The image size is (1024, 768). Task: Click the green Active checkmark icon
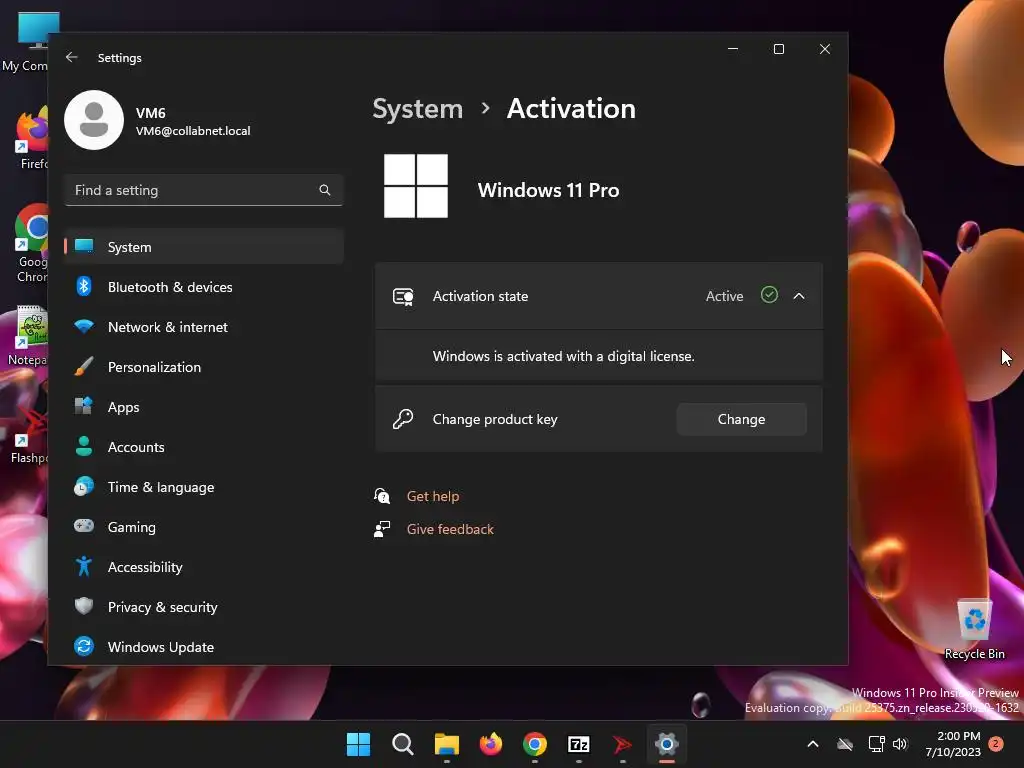tap(769, 295)
